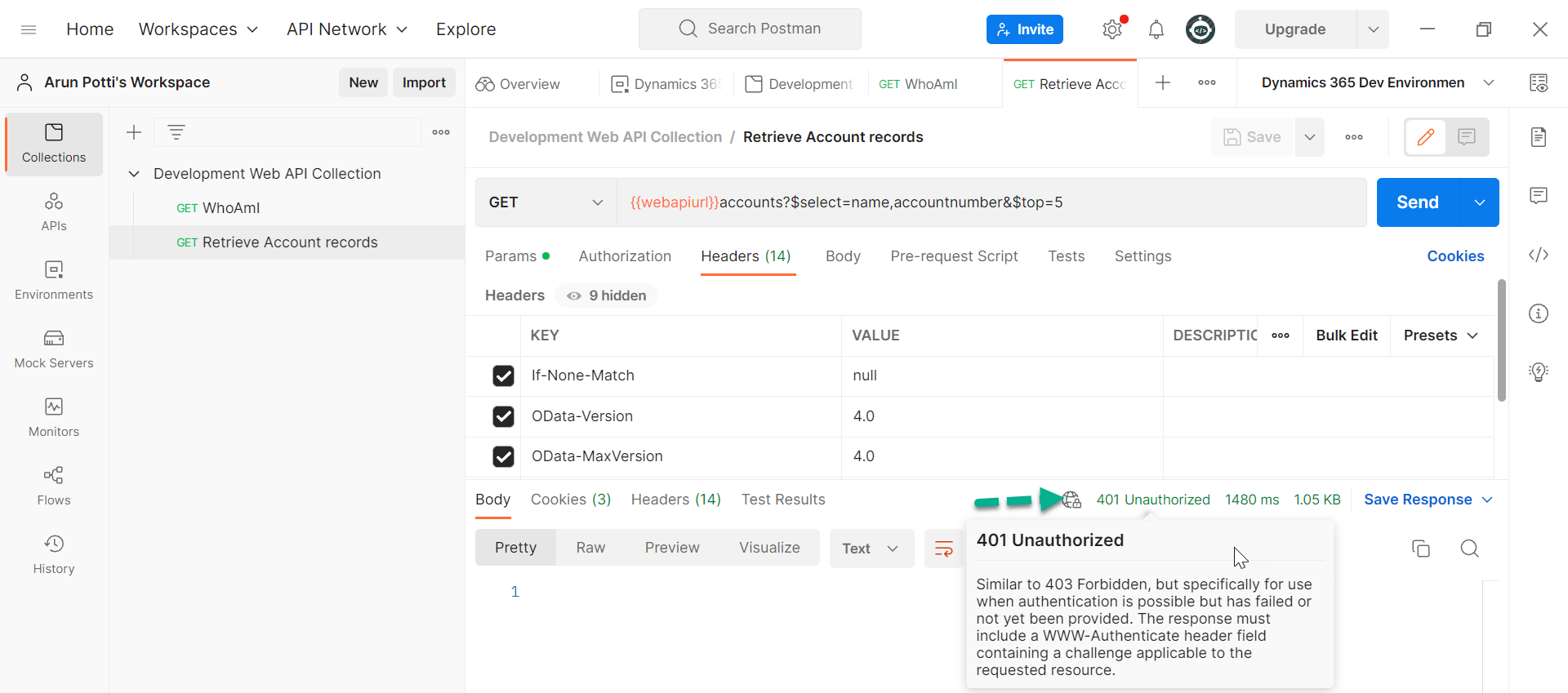This screenshot has width=1568, height=693.
Task: Switch to the Tests tab
Action: pos(1067,256)
